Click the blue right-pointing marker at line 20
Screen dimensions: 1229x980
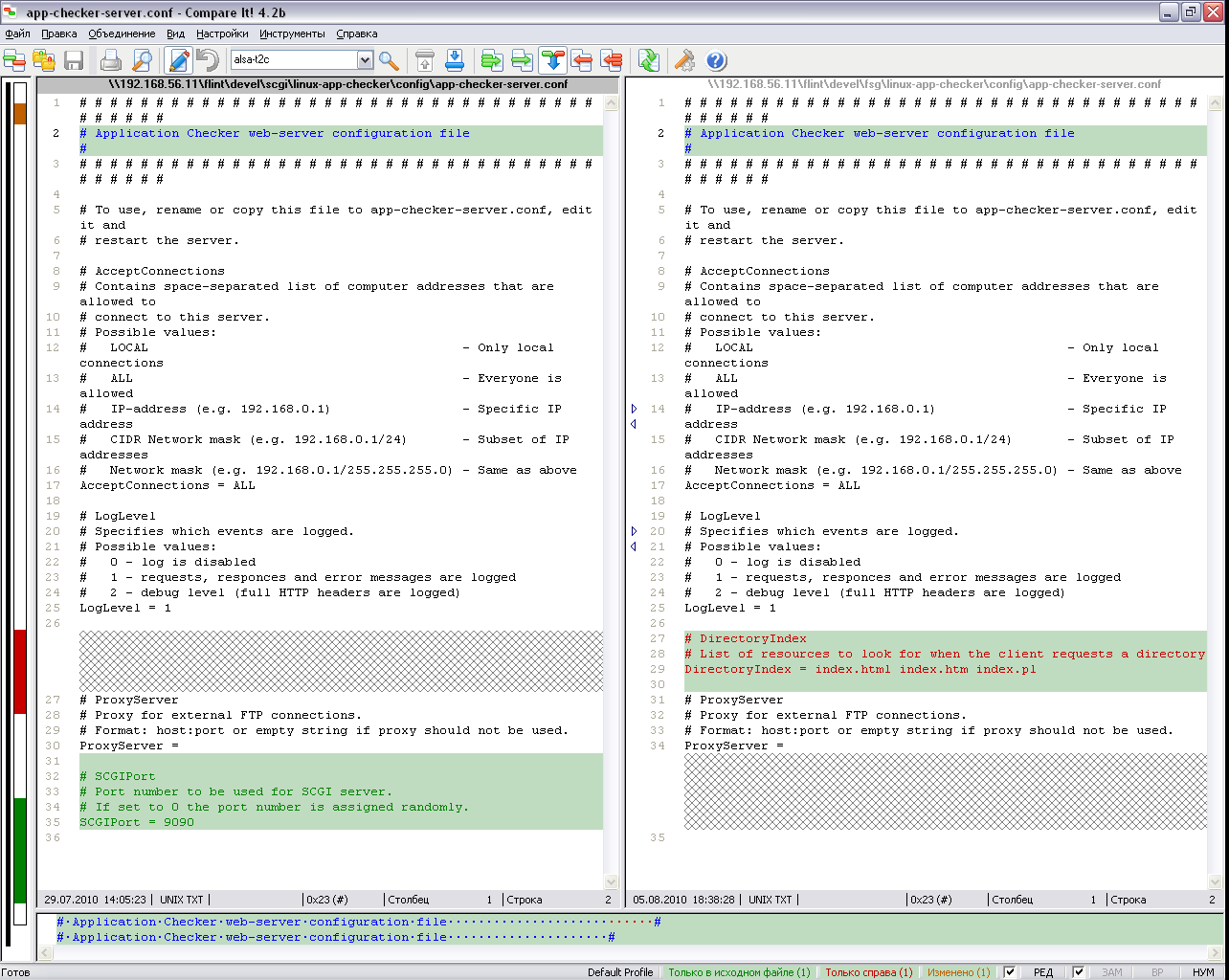(x=634, y=531)
